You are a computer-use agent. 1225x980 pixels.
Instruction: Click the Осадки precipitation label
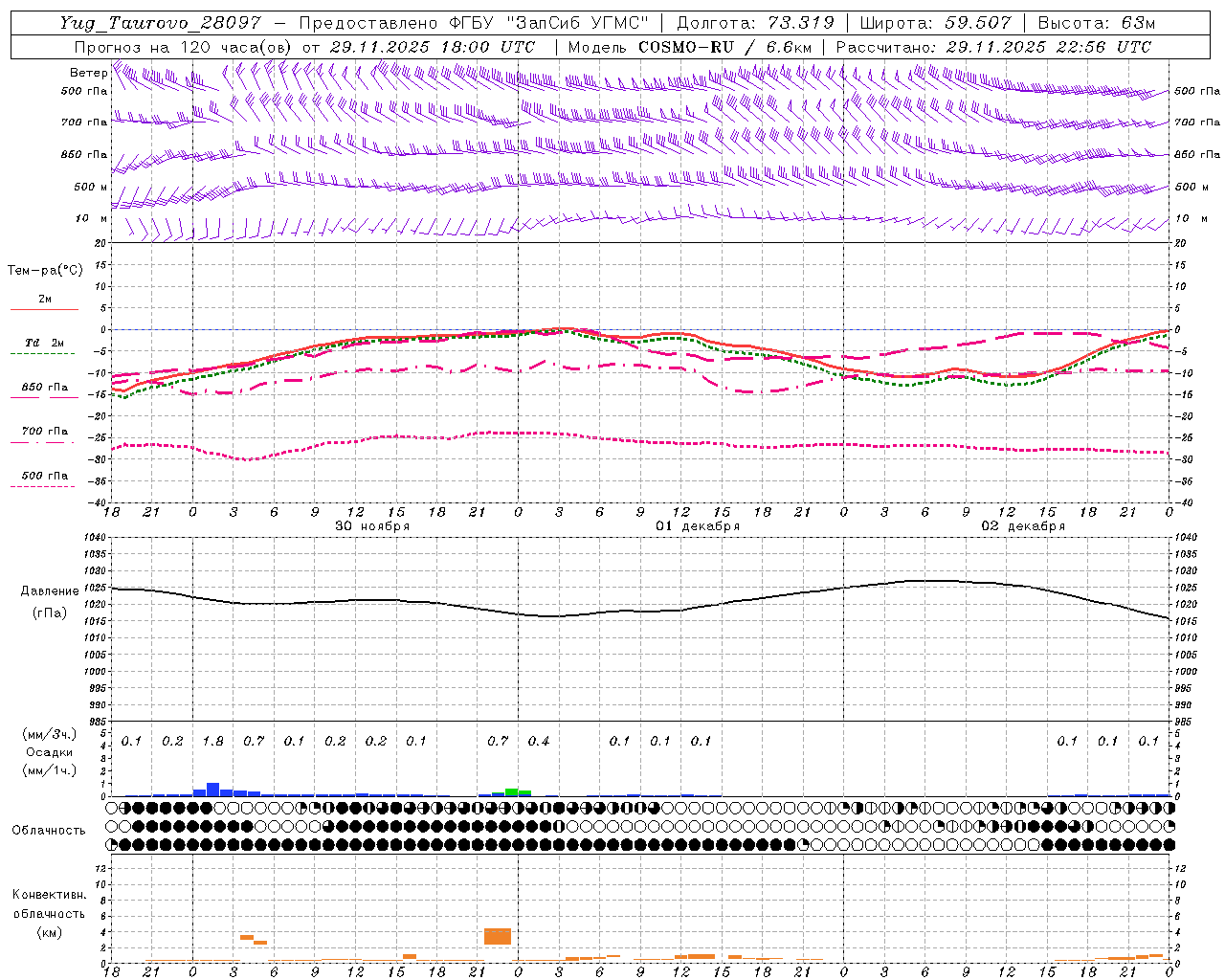[x=50, y=752]
